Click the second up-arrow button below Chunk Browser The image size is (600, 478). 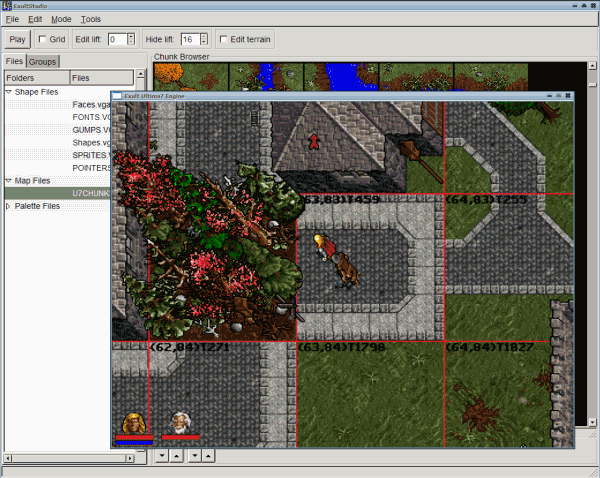208,455
